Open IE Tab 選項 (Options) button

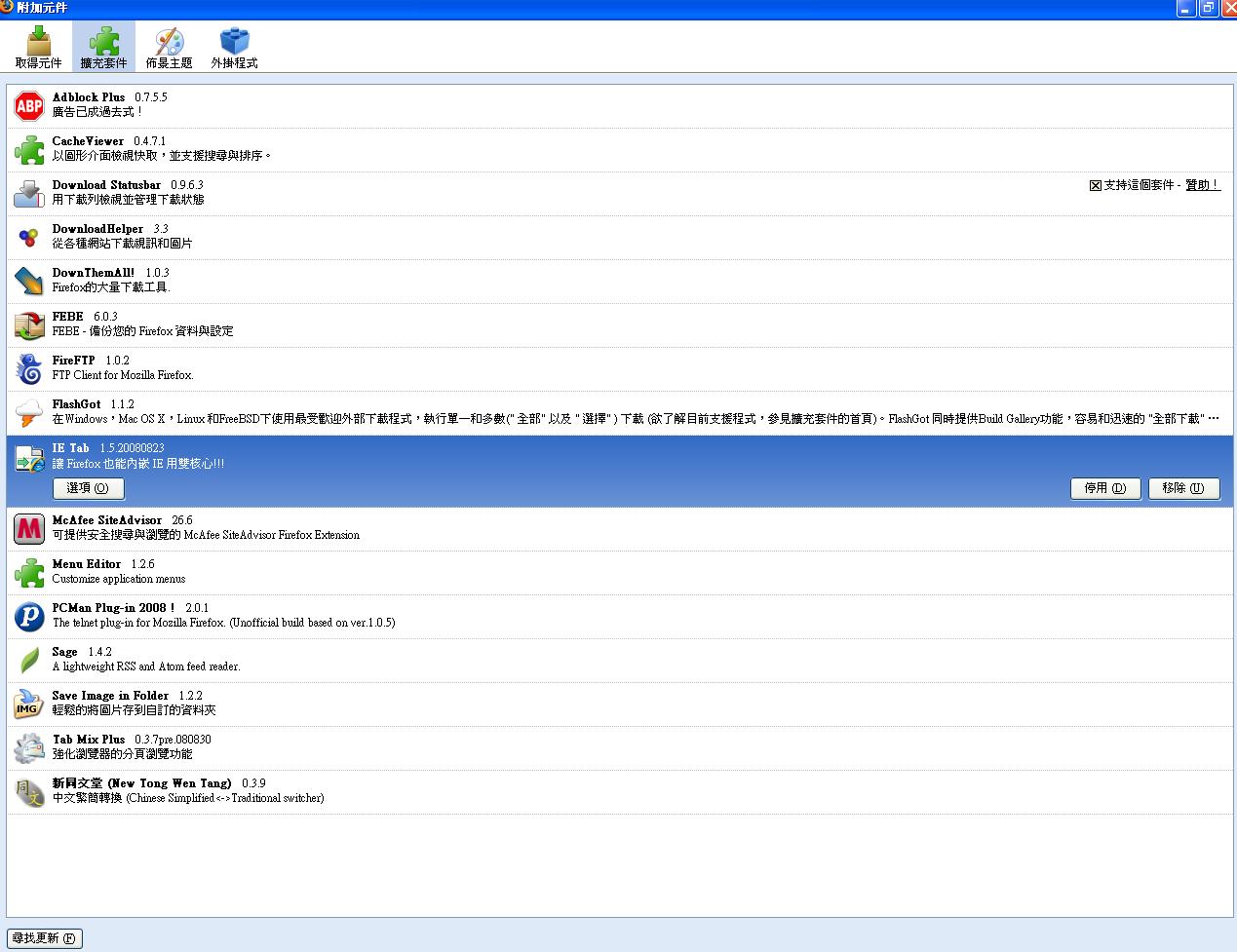click(89, 487)
